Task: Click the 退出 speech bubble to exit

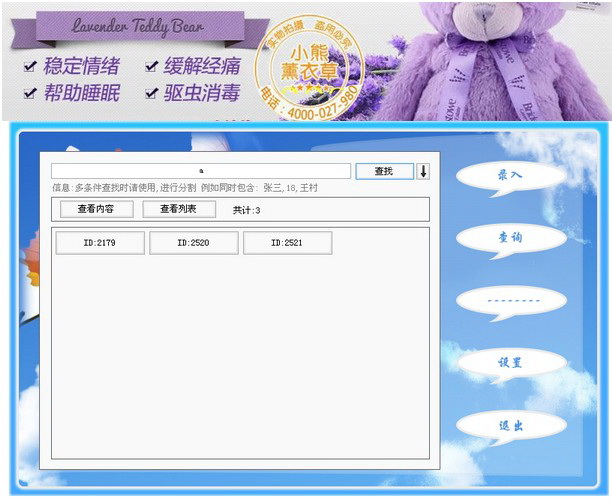Action: 511,427
